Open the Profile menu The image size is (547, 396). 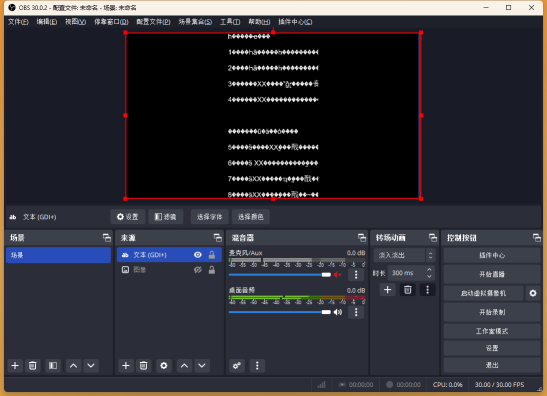153,22
